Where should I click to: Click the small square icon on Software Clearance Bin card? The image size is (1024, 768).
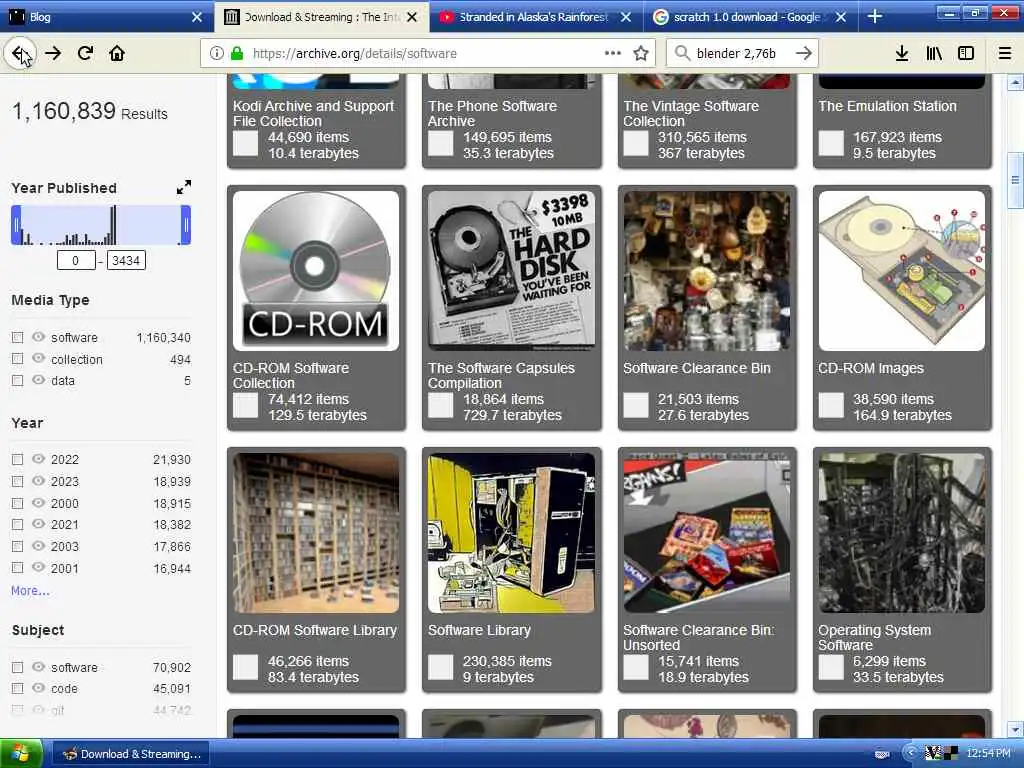tap(635, 406)
